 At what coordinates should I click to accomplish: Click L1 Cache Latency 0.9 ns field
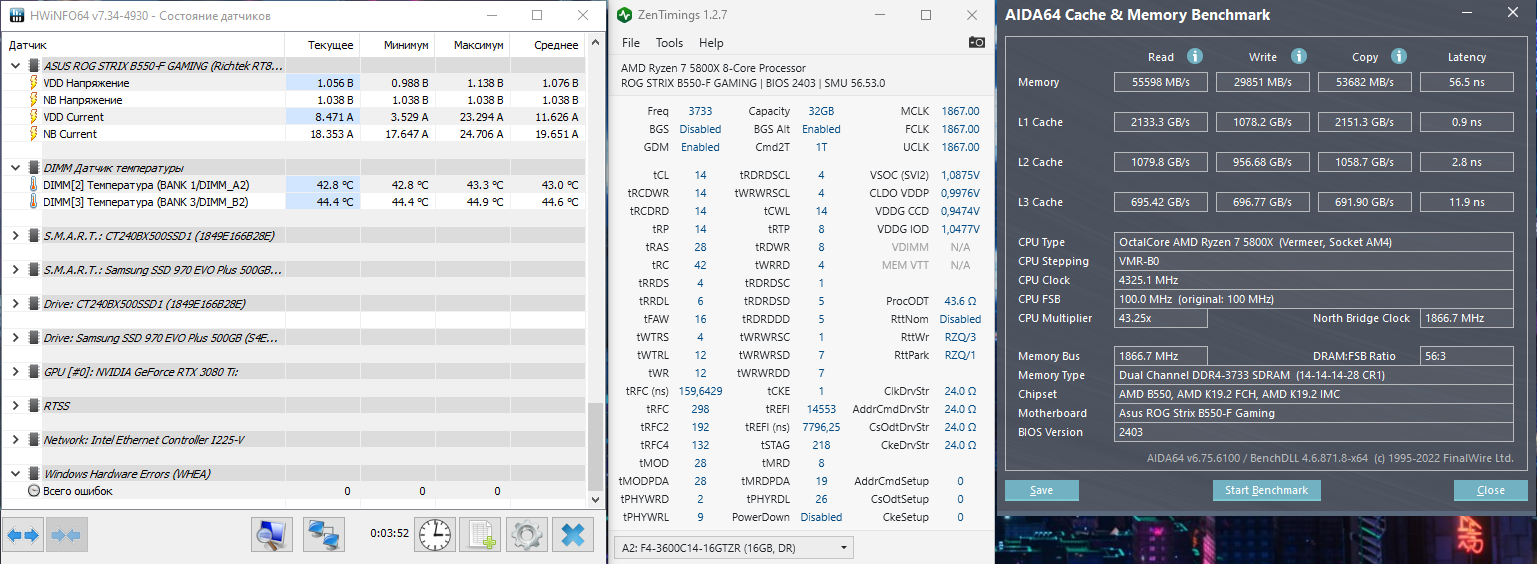click(x=1467, y=123)
